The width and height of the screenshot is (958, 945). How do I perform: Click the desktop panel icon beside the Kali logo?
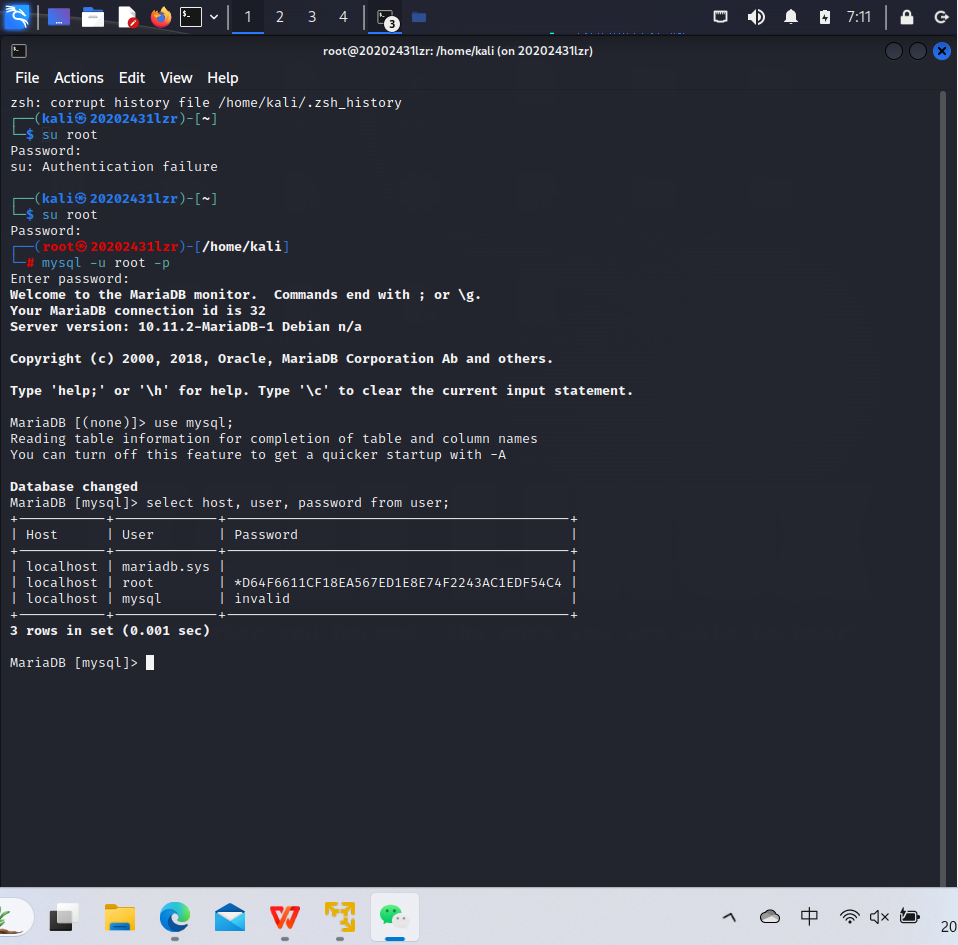point(59,17)
